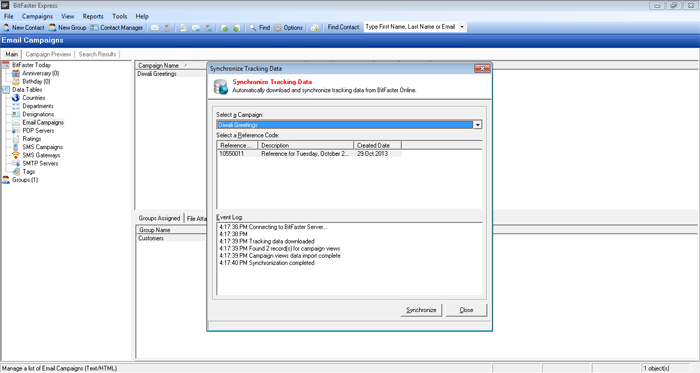The height and width of the screenshot is (373, 700).
Task: Select Data Tables tree node
Action: click(x=27, y=90)
